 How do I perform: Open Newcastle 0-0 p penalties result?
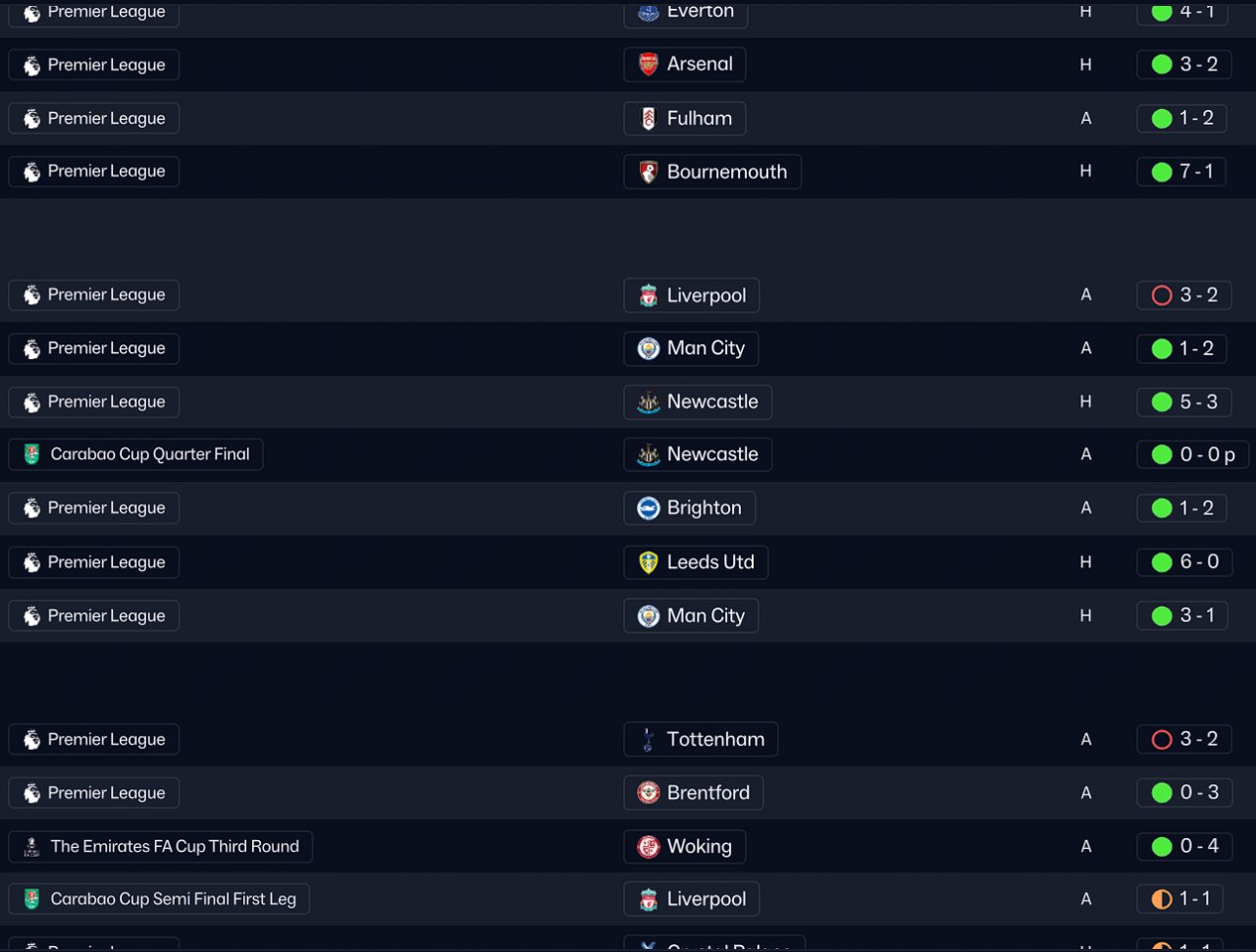click(1192, 454)
